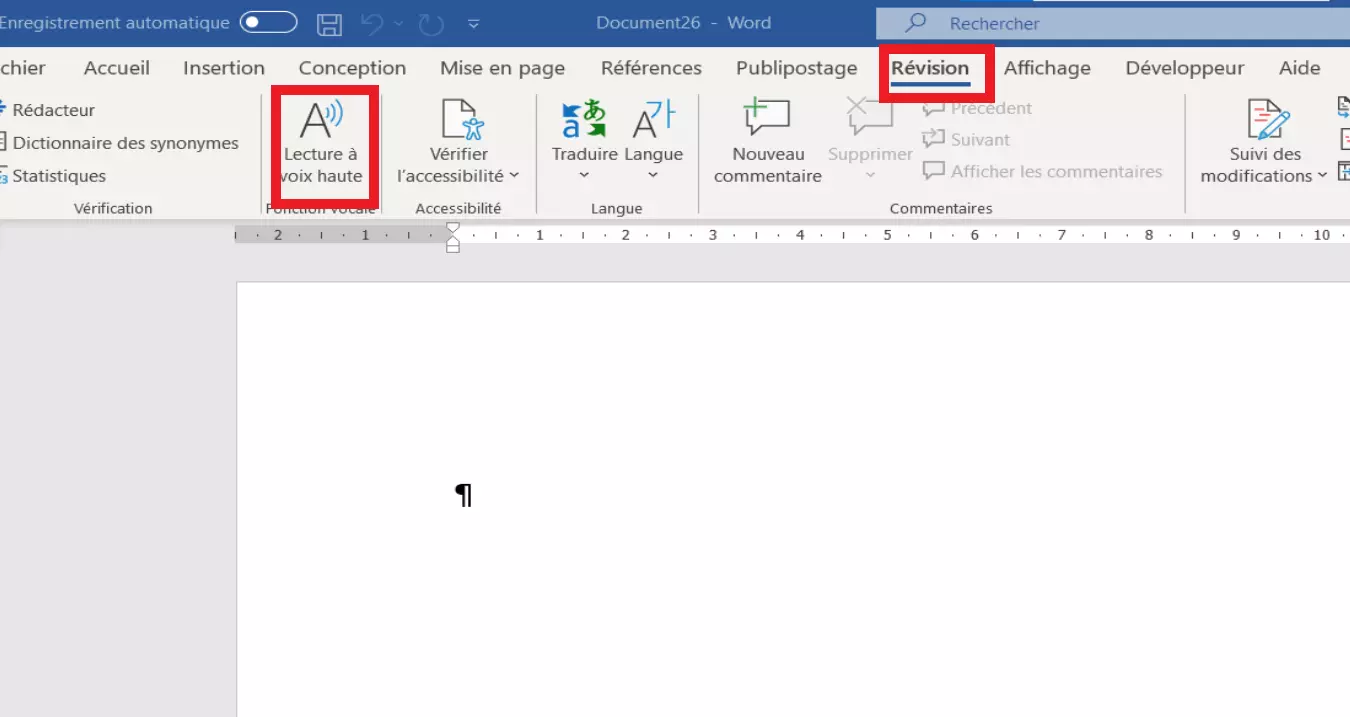Click the horizontal ruler at mark 5

click(887, 235)
